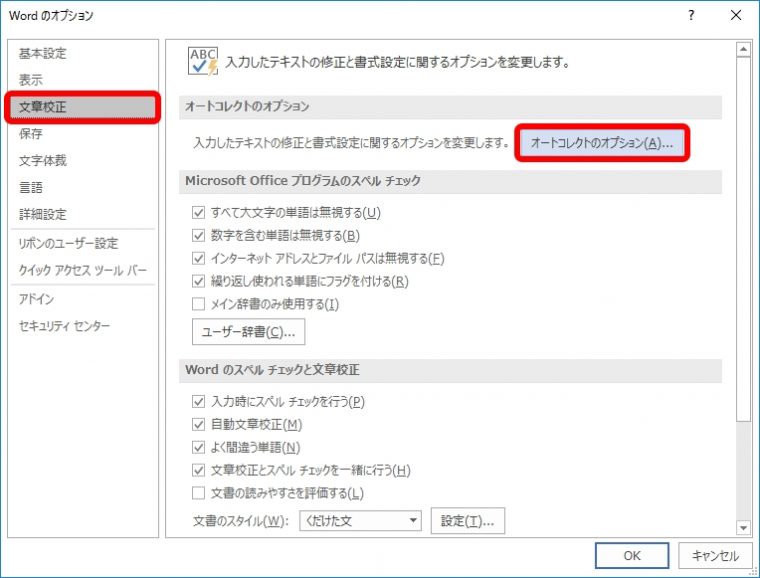Click the scrollbar down arrow
This screenshot has height=578, width=760.
pyautogui.click(x=743, y=528)
